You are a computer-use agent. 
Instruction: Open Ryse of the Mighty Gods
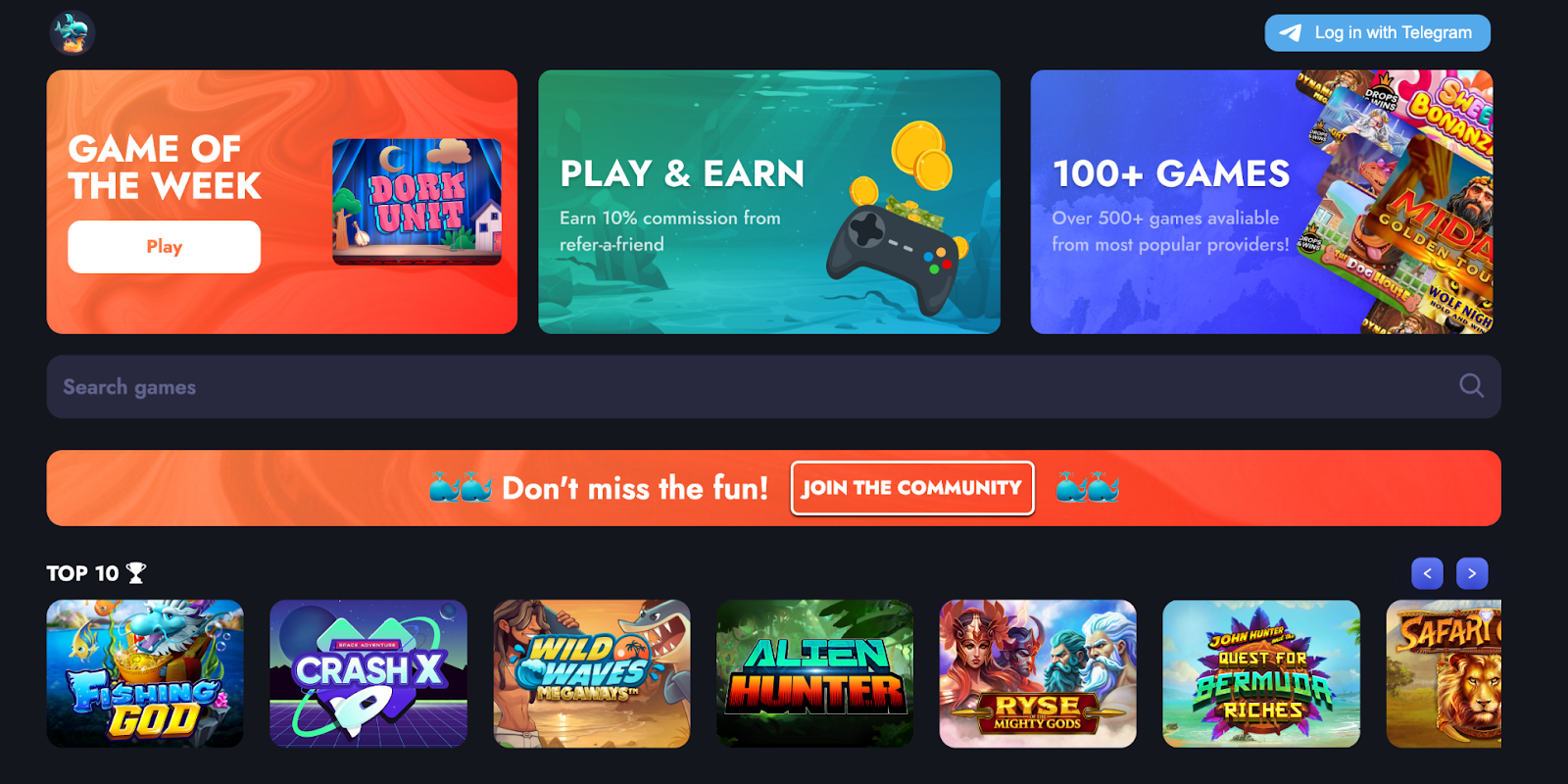pos(1038,674)
